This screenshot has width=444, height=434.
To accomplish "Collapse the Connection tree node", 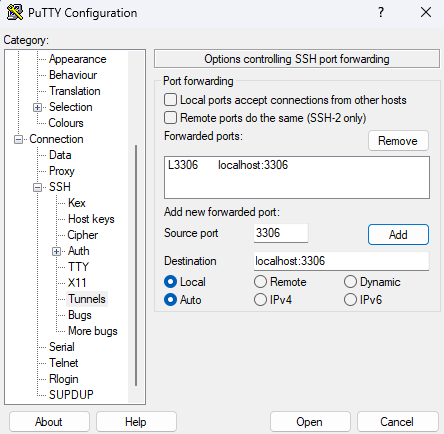I will click(18, 139).
